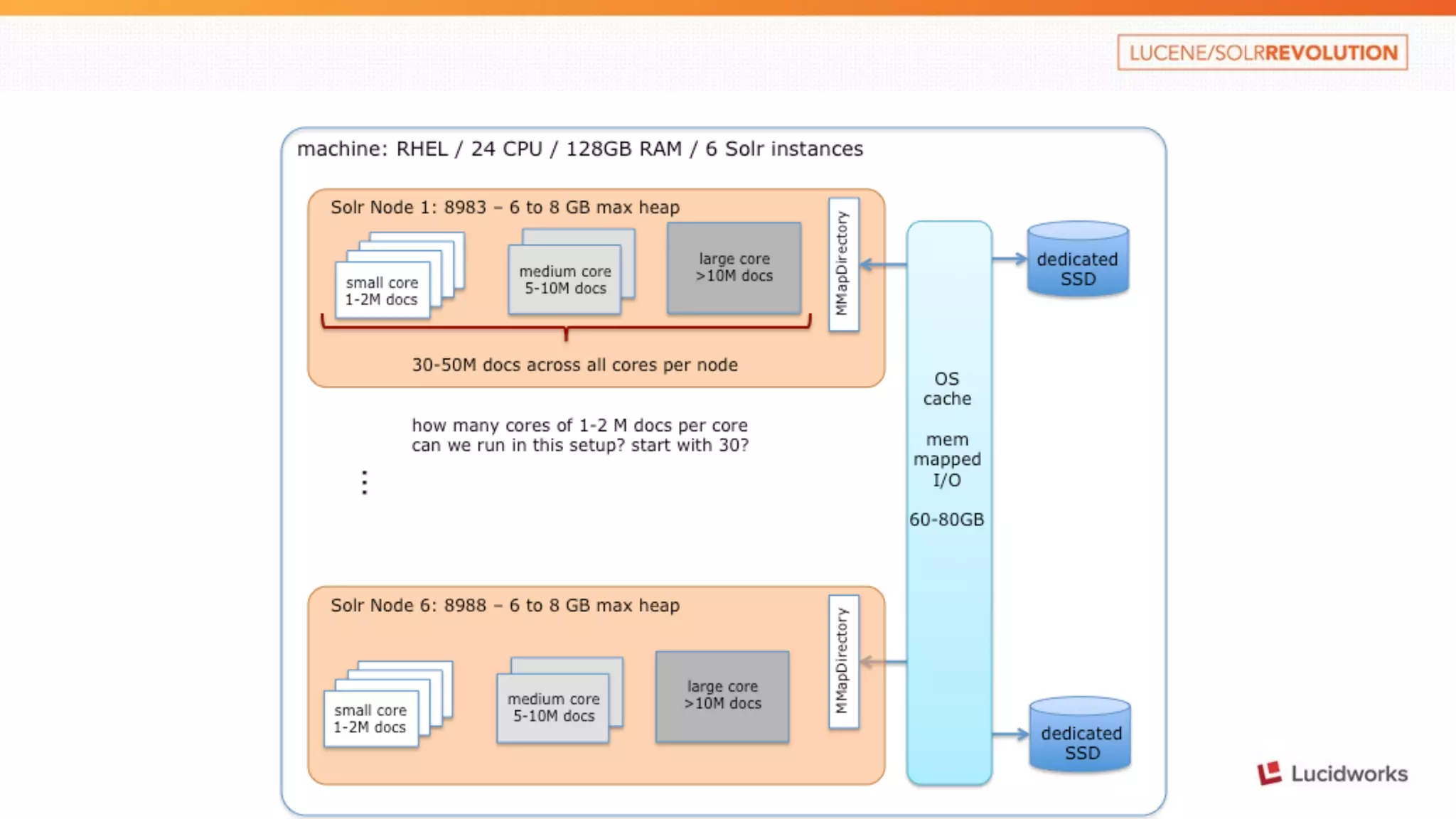
Task: Click Node 1 medium core 5-10M docs box
Action: [x=565, y=279]
